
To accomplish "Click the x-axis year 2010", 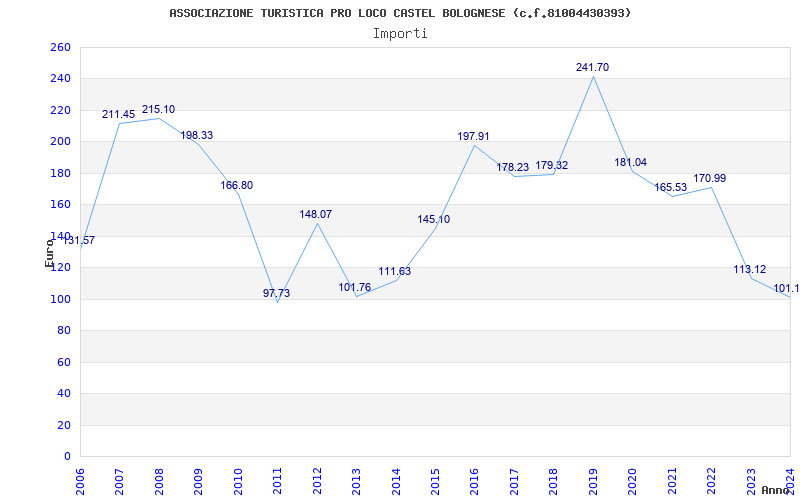I will 238,482.
